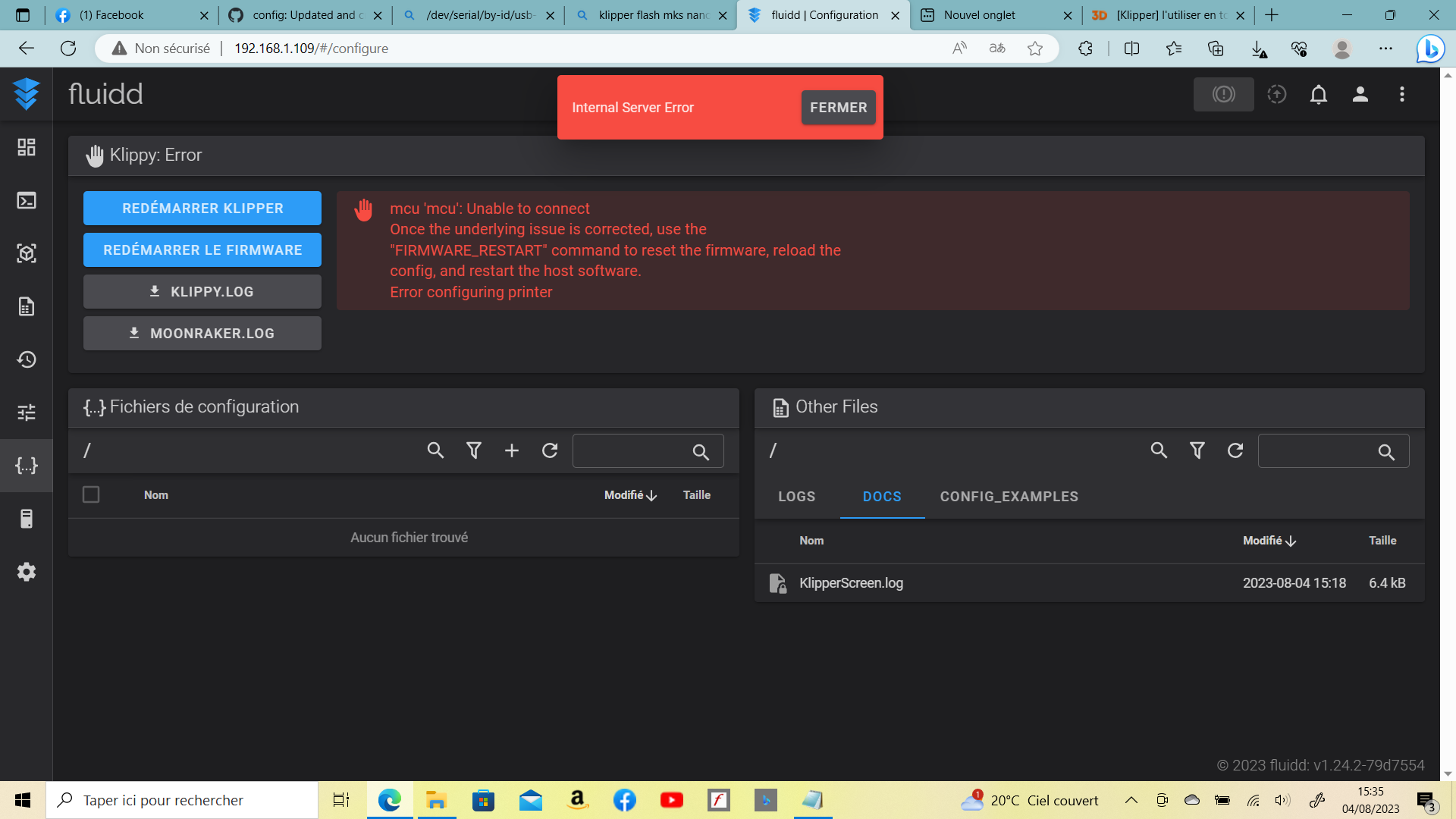
Task: Click the fluidd logo icon
Action: (27, 94)
